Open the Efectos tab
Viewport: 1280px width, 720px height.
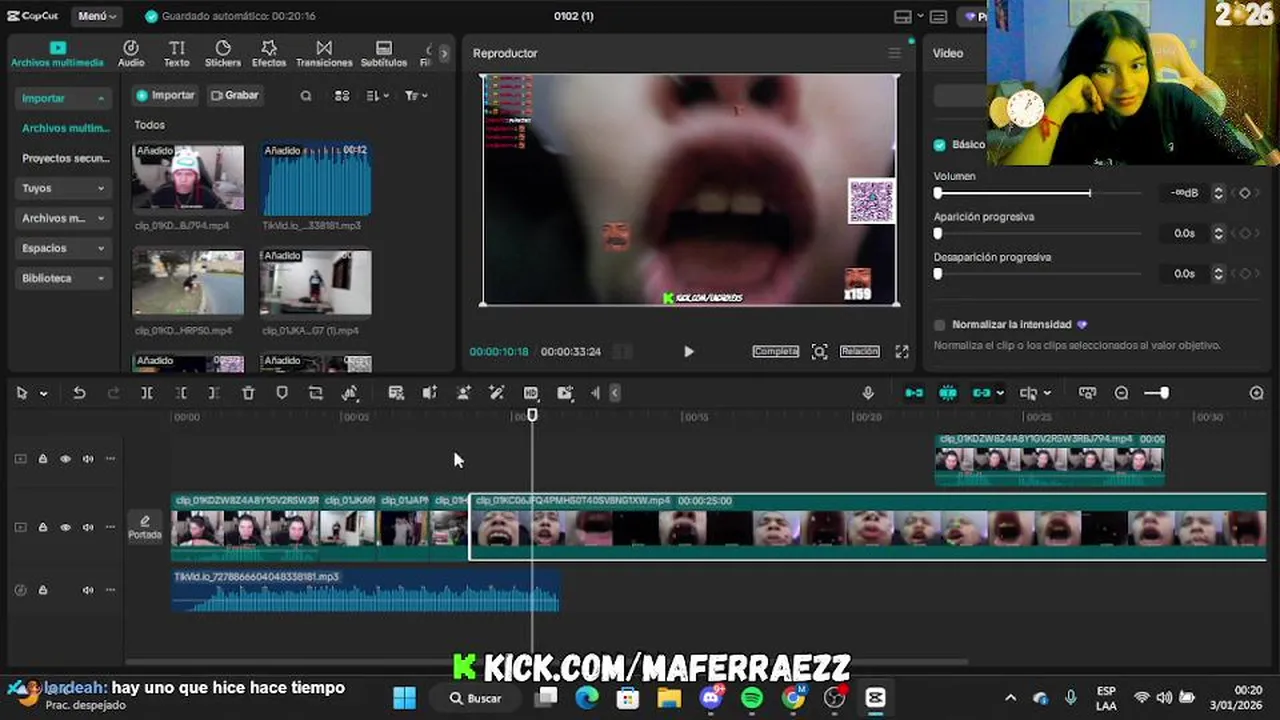click(x=269, y=54)
